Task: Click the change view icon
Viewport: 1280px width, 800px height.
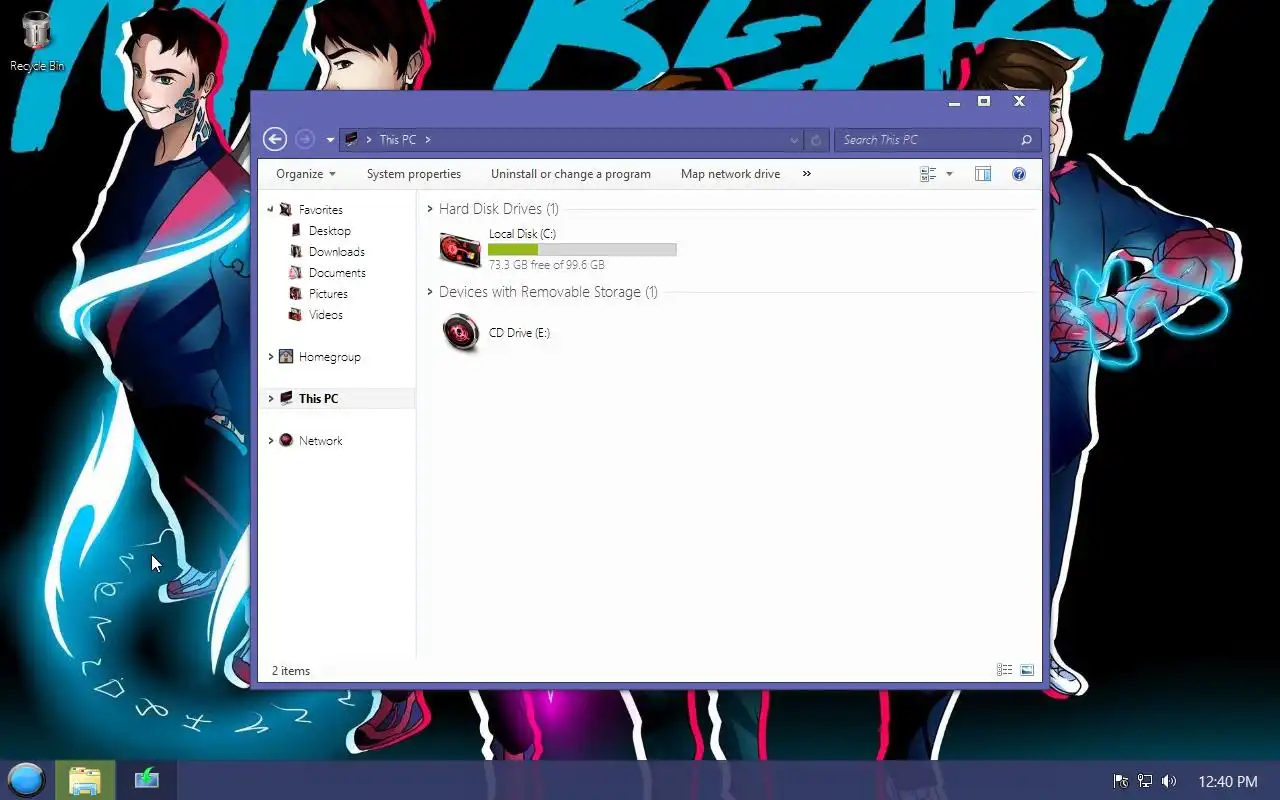Action: [928, 174]
